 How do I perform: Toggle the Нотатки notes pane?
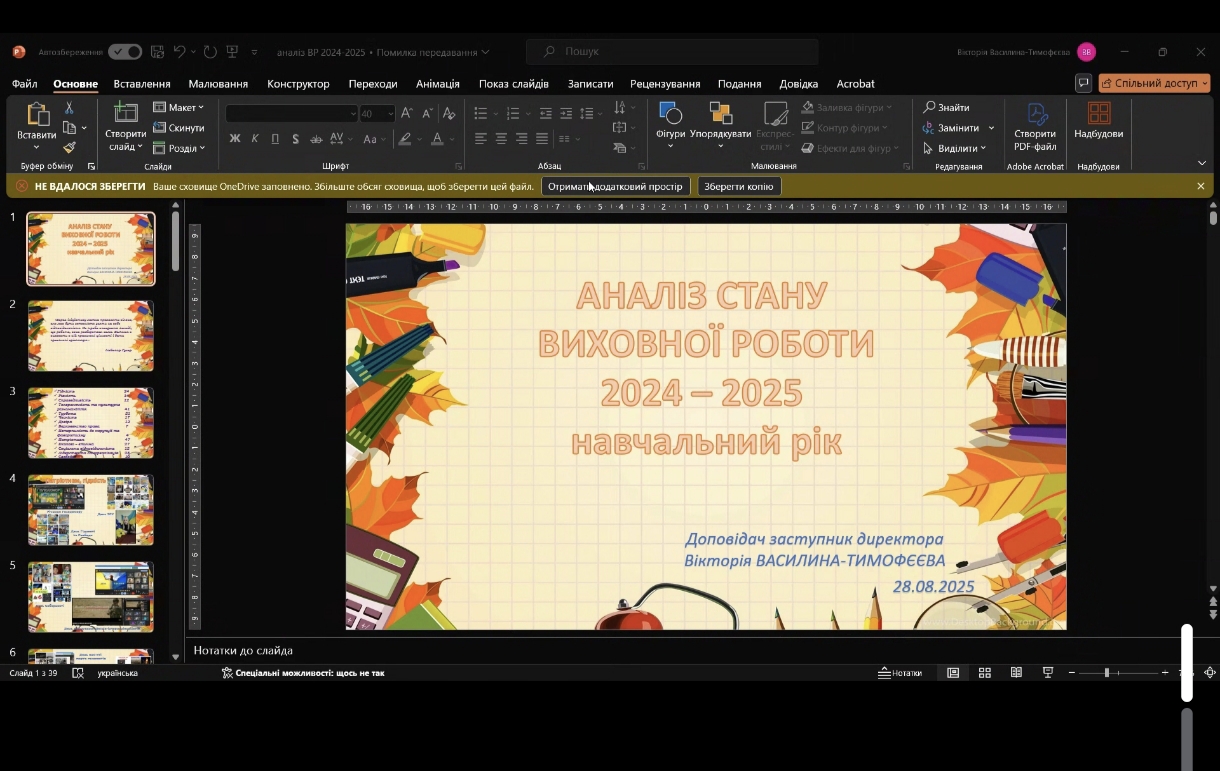coord(900,673)
